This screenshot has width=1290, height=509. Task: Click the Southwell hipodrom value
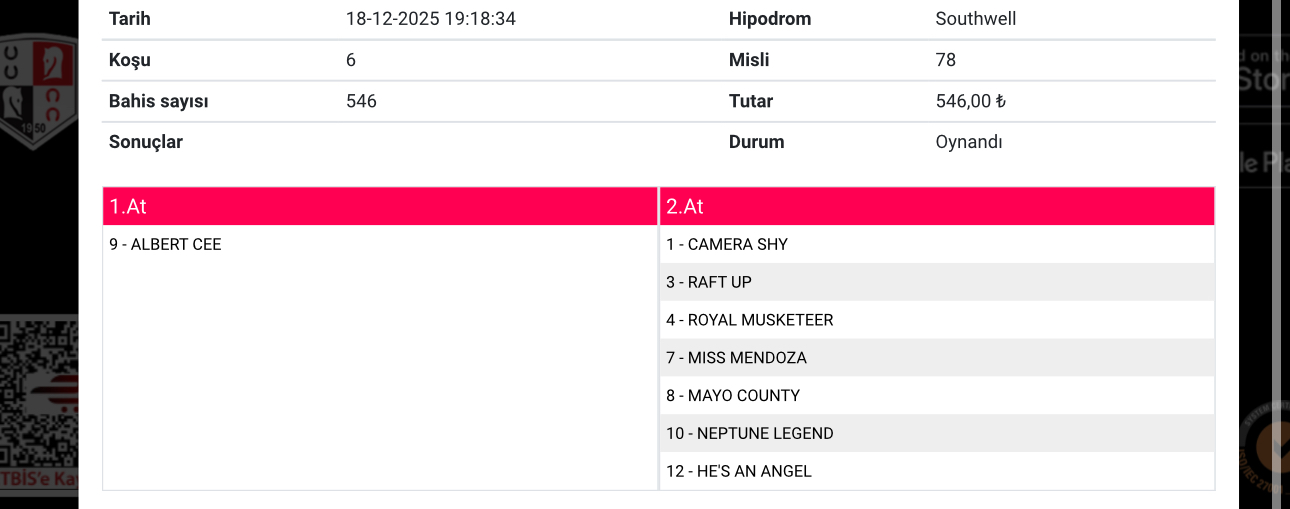(976, 19)
